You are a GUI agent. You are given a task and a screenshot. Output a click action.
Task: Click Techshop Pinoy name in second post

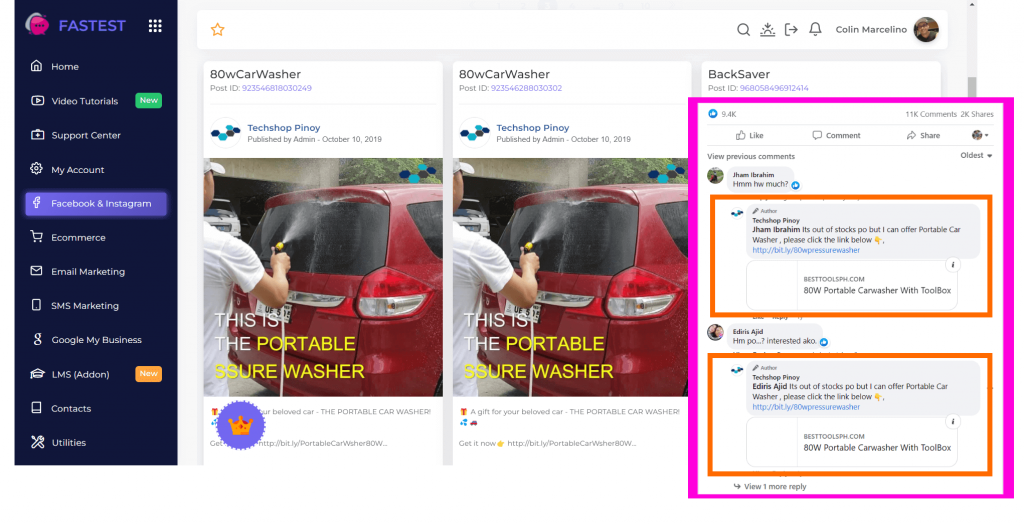tap(532, 128)
